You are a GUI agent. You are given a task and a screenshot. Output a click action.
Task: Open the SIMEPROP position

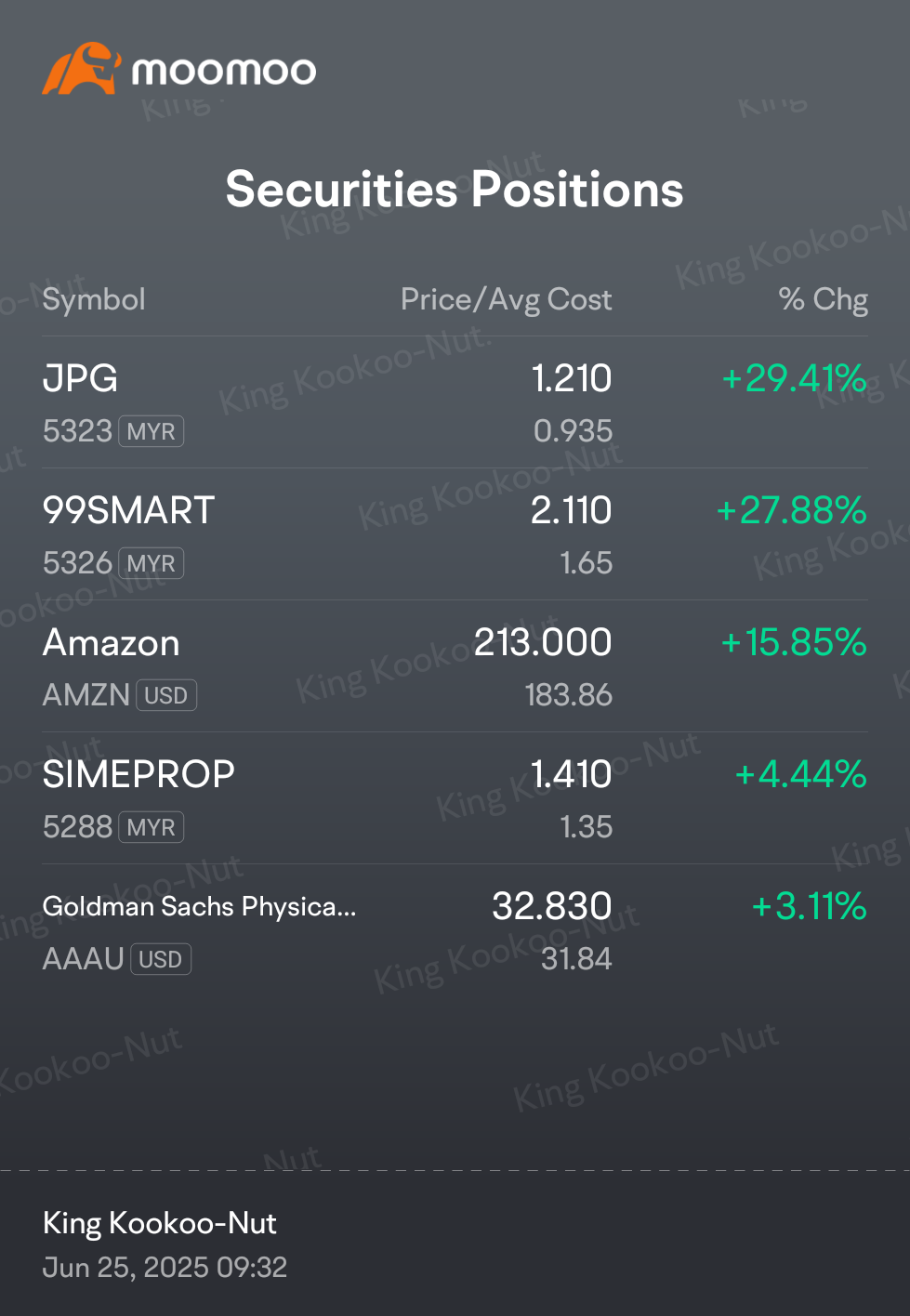(455, 798)
